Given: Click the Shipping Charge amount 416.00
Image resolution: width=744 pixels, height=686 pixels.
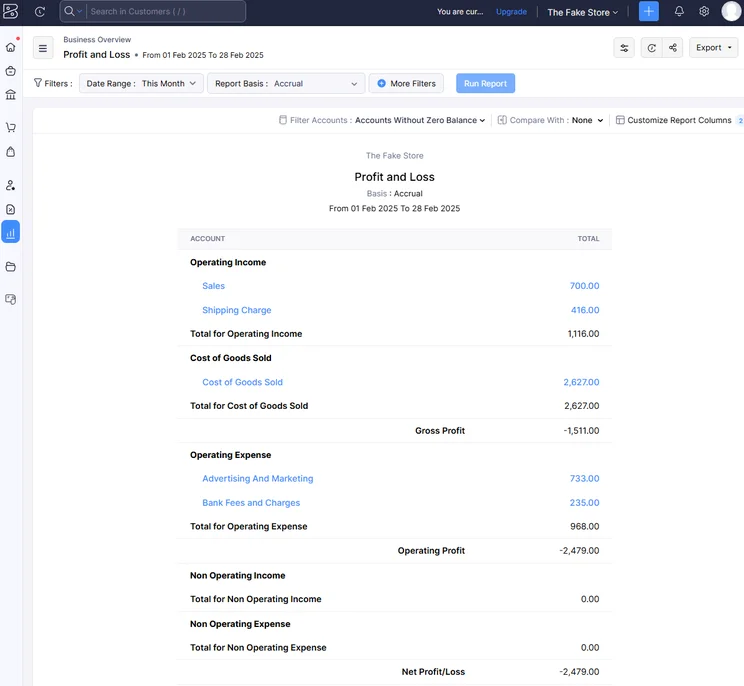Looking at the screenshot, I should (585, 310).
